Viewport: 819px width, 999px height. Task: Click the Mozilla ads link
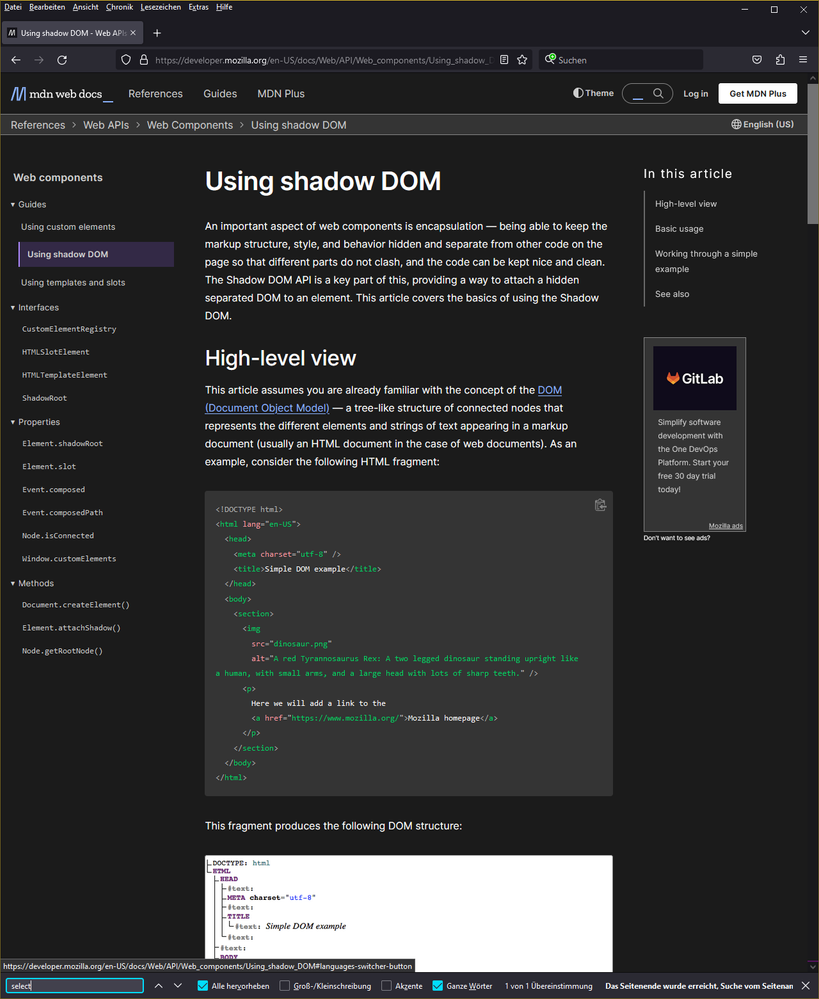tap(725, 526)
